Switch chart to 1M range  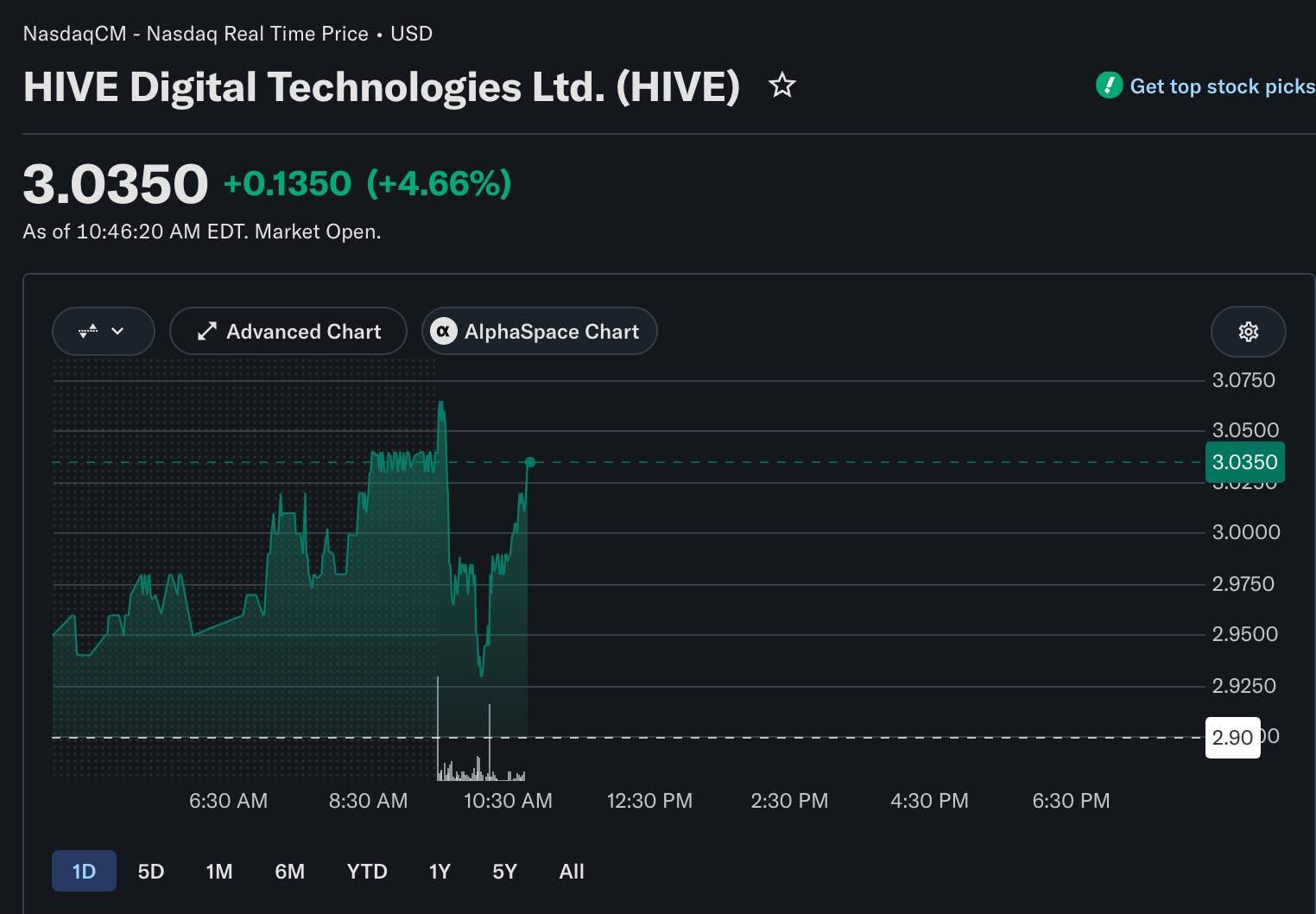coord(219,871)
